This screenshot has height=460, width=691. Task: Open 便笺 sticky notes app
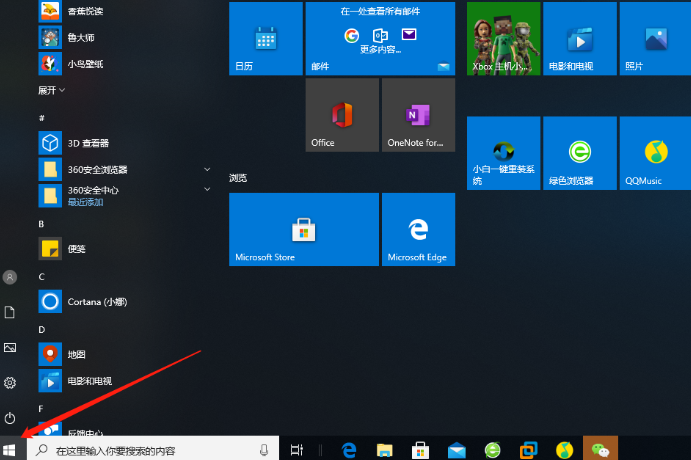[x=125, y=249]
